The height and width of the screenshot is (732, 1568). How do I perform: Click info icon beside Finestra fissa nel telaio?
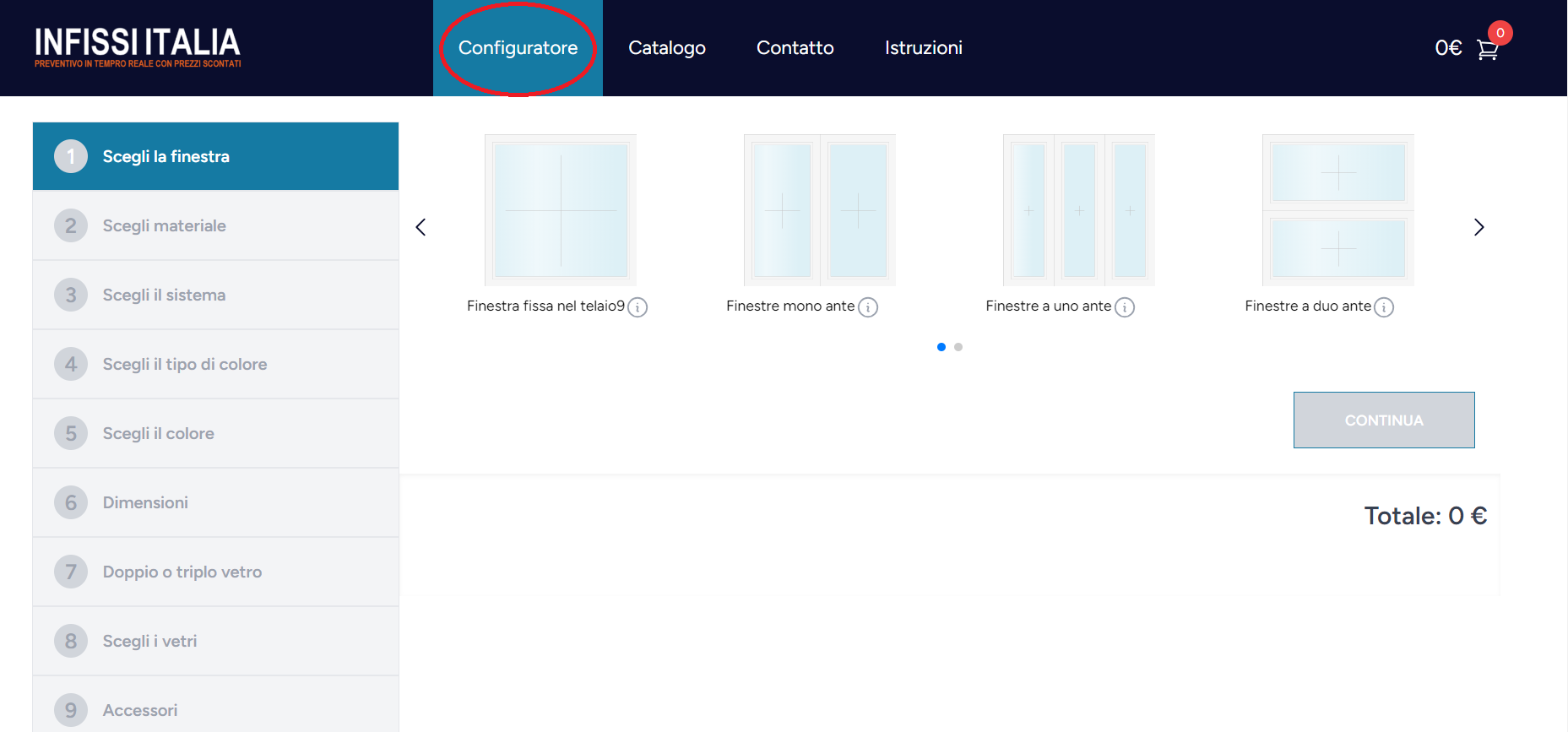(x=638, y=307)
